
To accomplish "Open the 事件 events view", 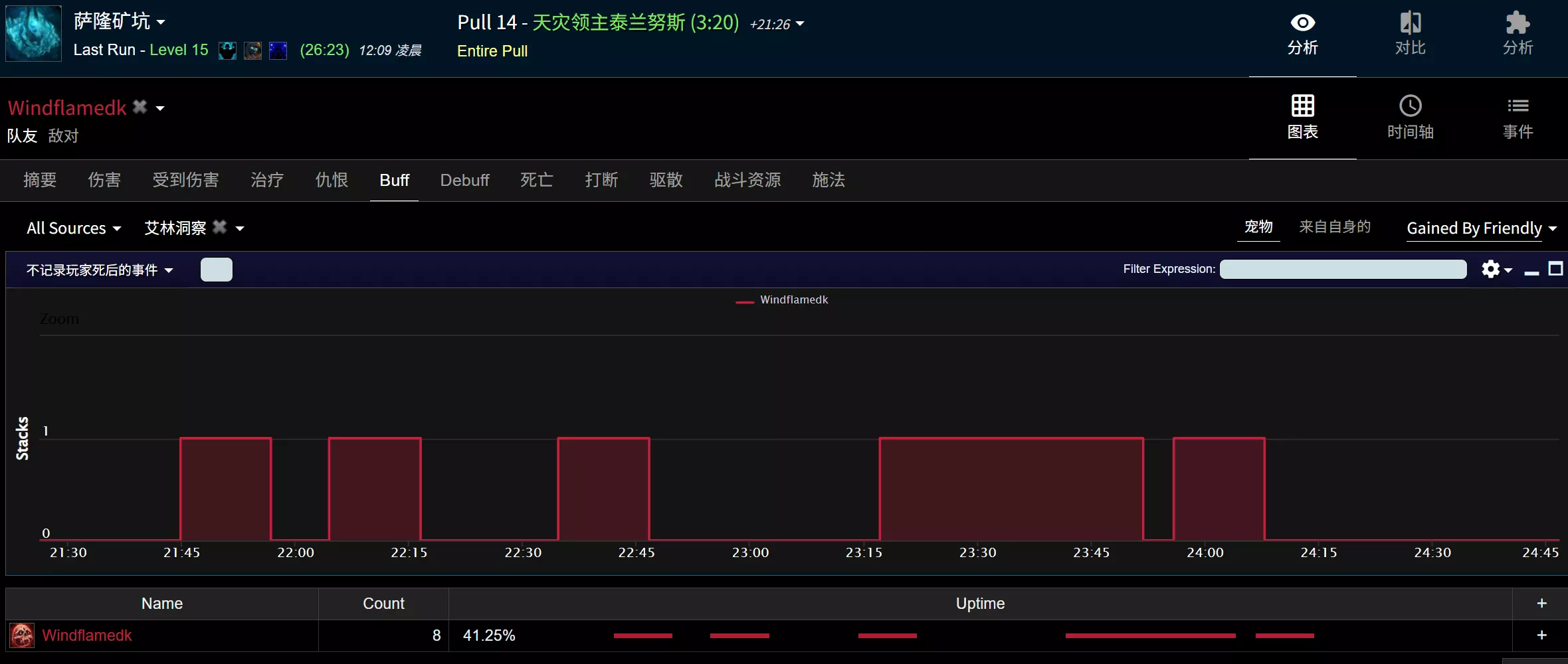I will 1519,118.
